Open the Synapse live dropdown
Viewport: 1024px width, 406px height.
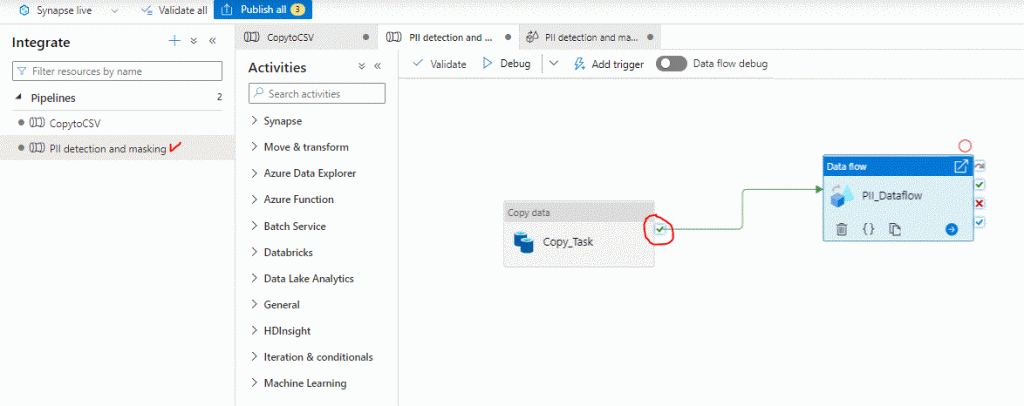[114, 11]
